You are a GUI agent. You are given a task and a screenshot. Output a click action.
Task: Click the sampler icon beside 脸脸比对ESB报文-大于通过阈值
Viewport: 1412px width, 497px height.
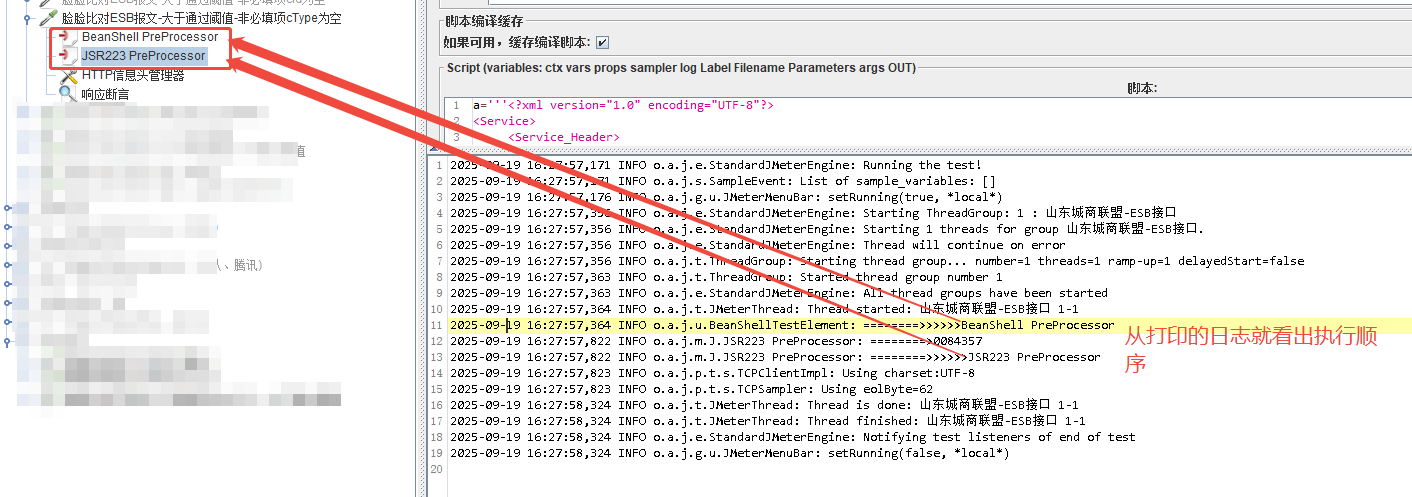[x=48, y=18]
